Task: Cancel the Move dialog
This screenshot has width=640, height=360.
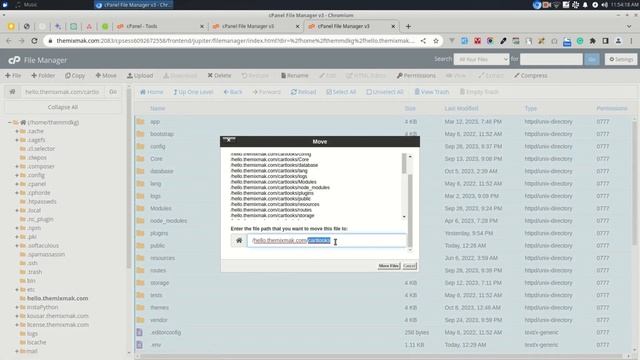Action: pyautogui.click(x=409, y=266)
